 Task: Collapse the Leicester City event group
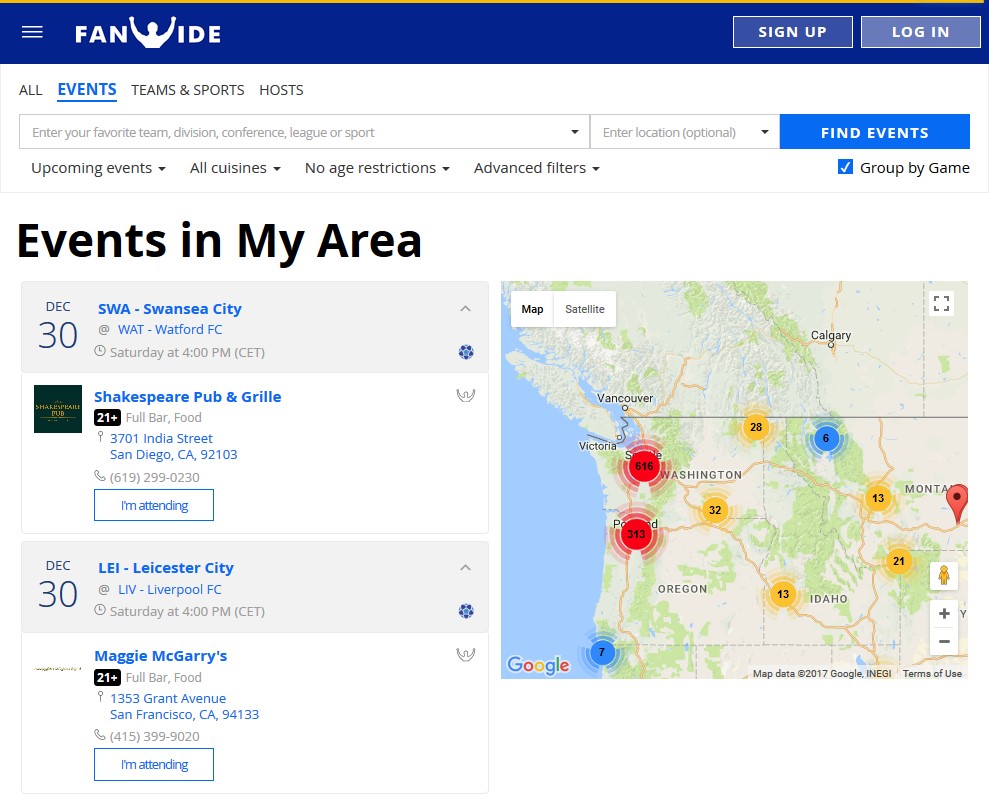(x=465, y=568)
